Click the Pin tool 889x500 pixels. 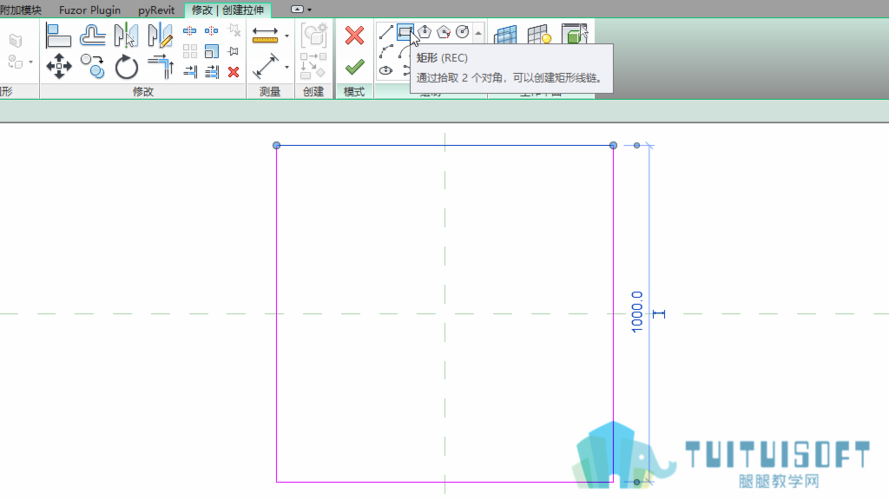(233, 52)
